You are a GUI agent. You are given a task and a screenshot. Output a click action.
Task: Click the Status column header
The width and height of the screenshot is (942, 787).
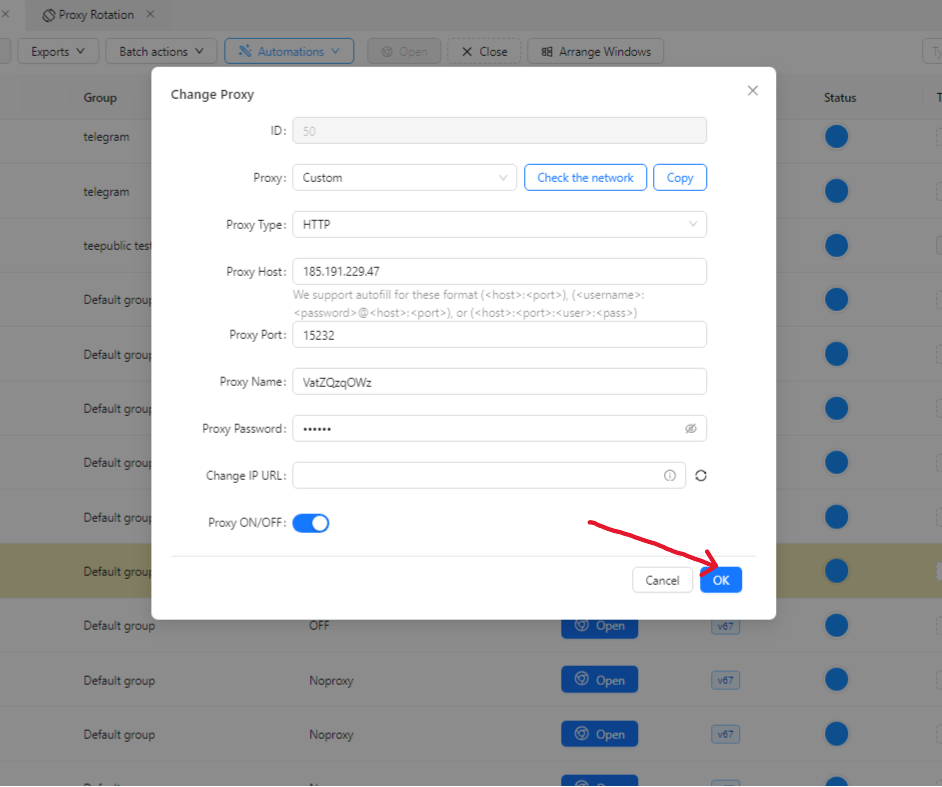(x=839, y=97)
